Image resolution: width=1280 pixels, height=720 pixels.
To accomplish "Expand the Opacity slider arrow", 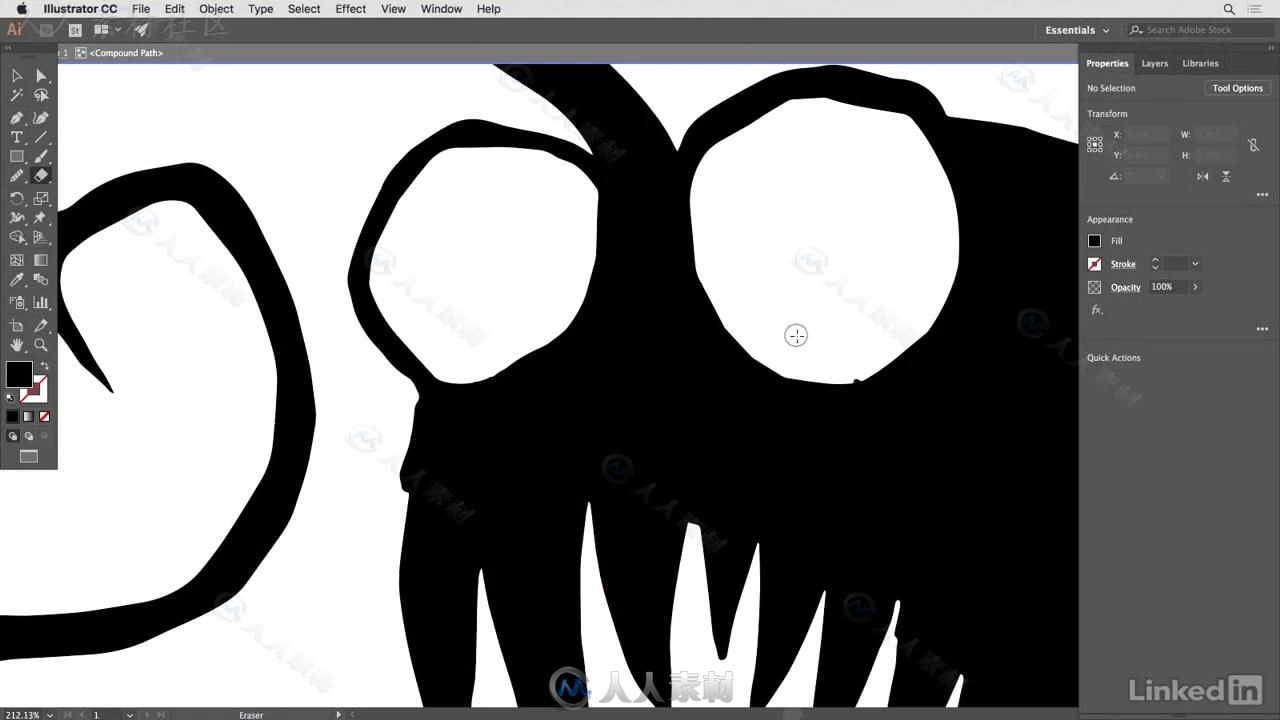I will 1195,287.
